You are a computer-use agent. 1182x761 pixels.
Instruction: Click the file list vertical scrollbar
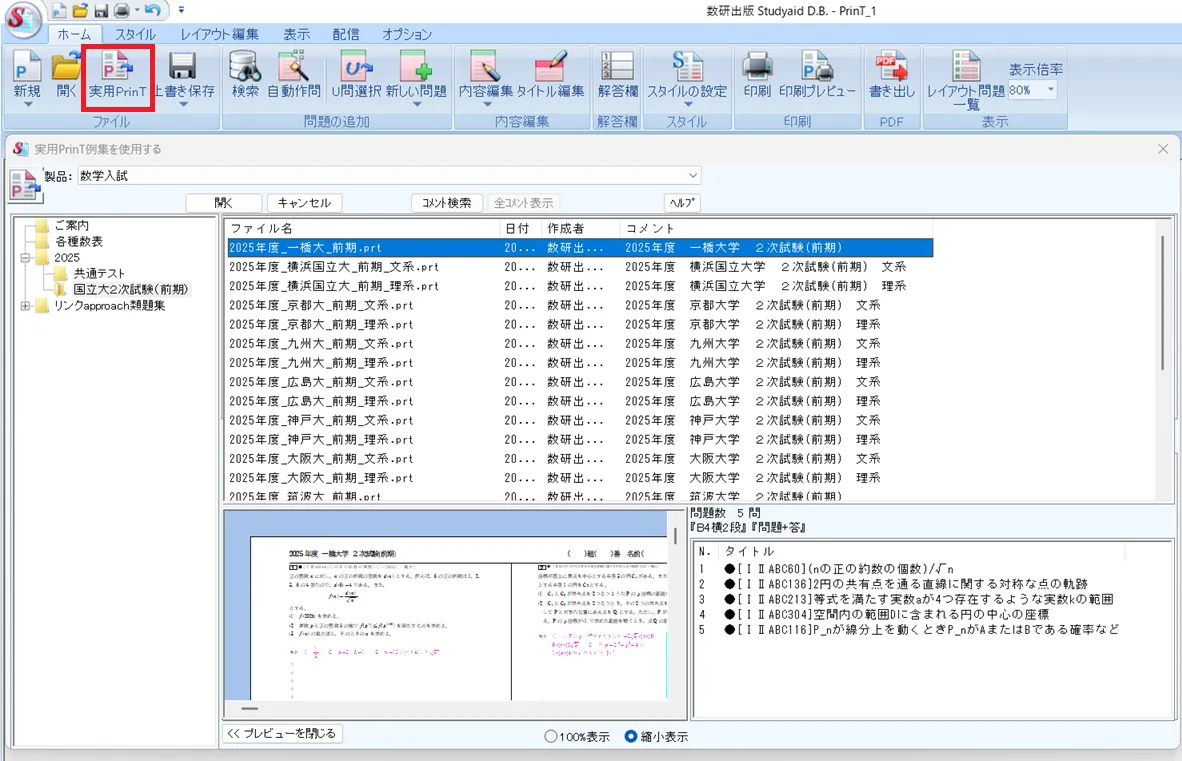click(1163, 301)
